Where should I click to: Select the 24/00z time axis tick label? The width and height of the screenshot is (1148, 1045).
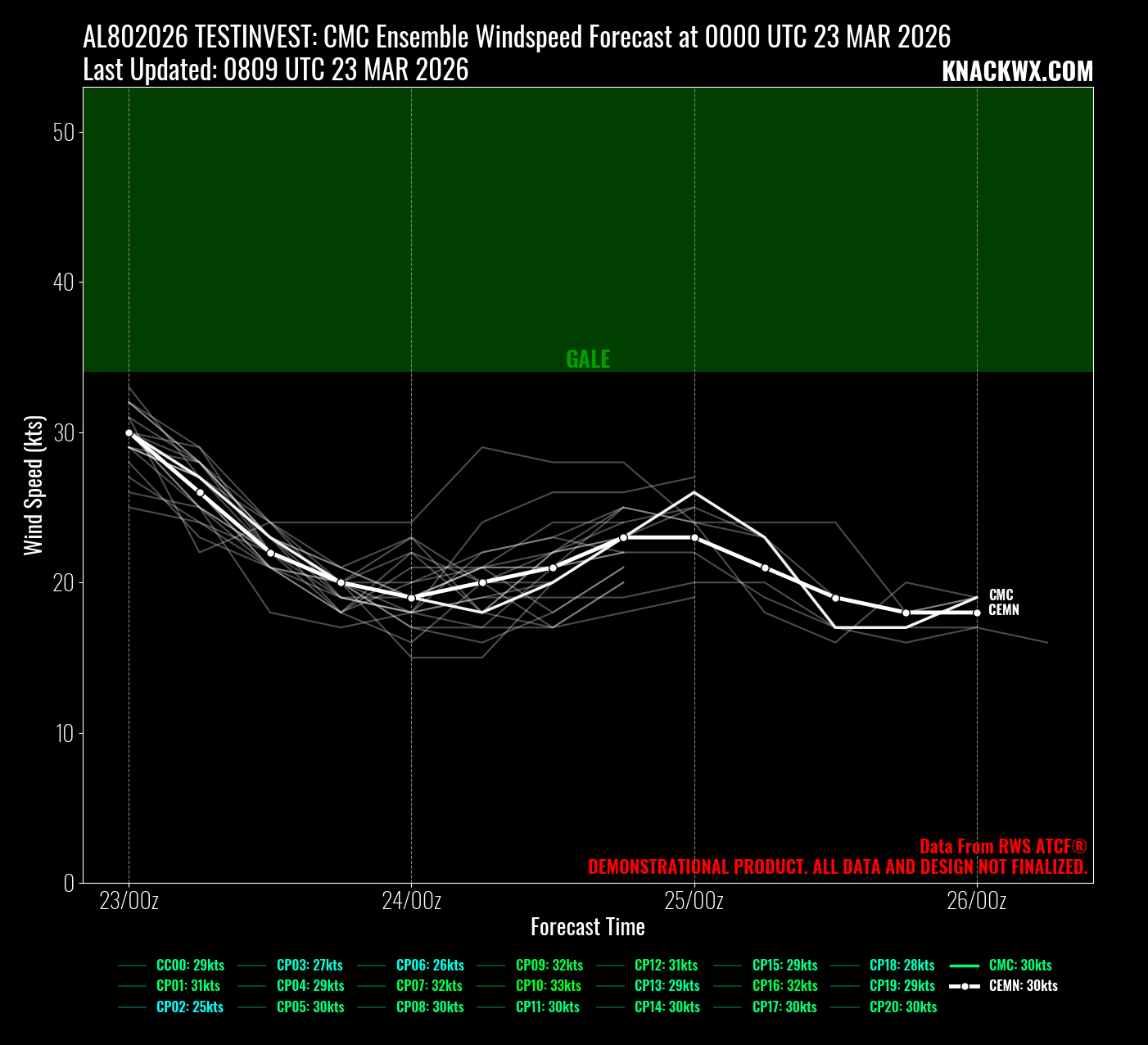411,901
